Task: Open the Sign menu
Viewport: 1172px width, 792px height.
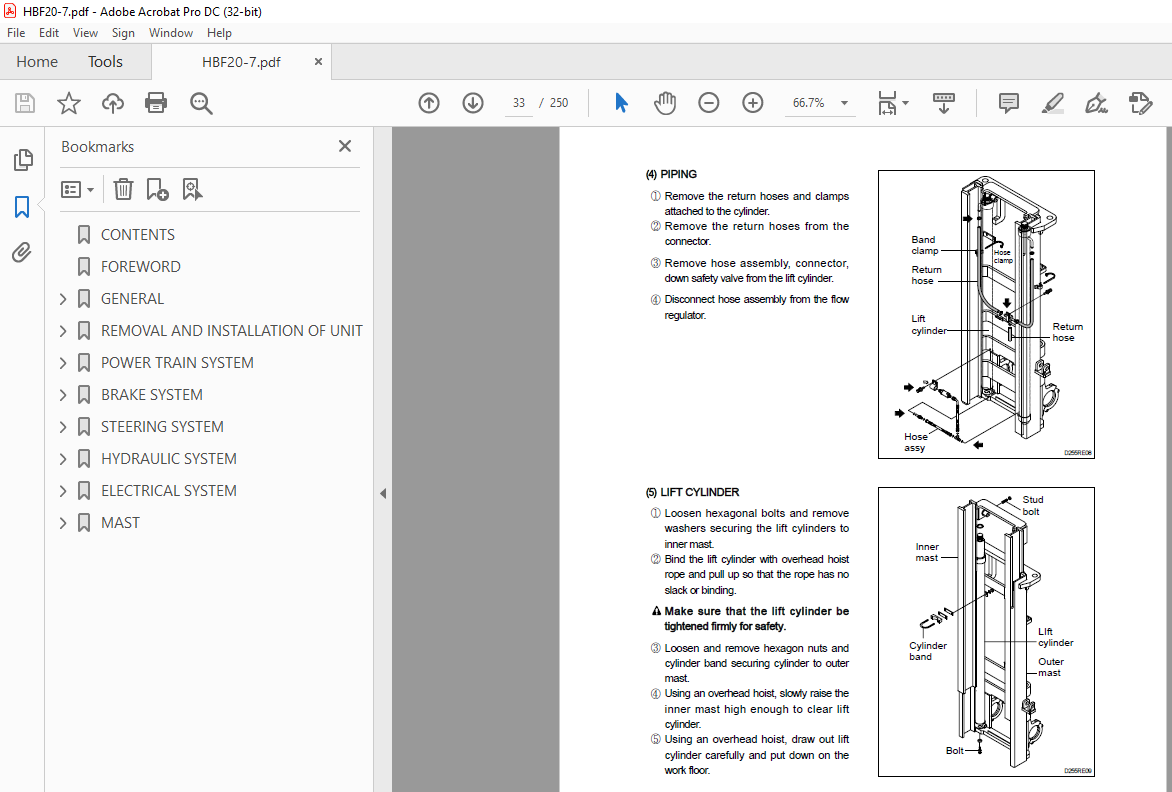Action: [x=123, y=33]
